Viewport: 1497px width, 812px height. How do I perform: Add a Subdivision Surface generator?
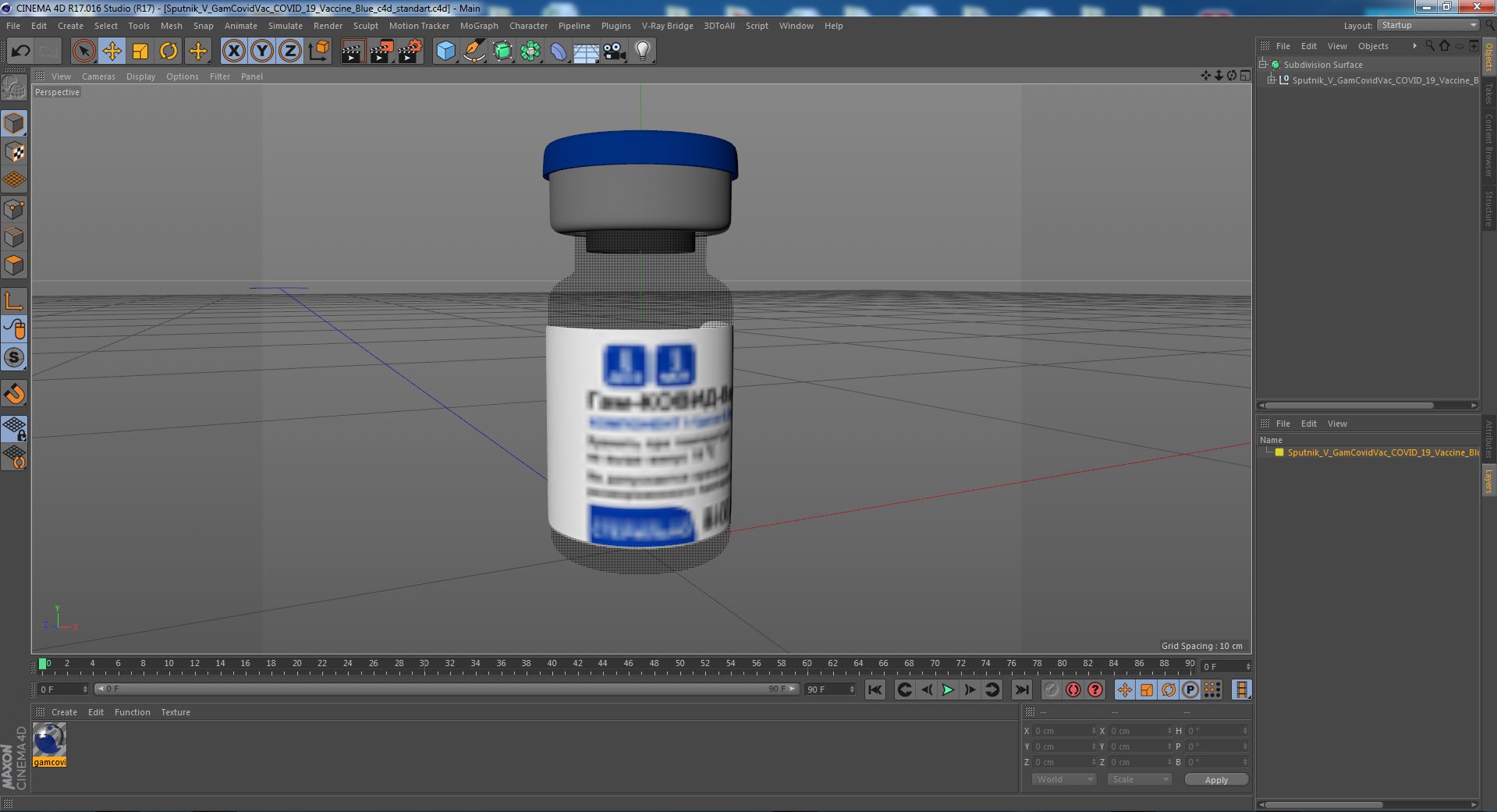click(x=502, y=51)
